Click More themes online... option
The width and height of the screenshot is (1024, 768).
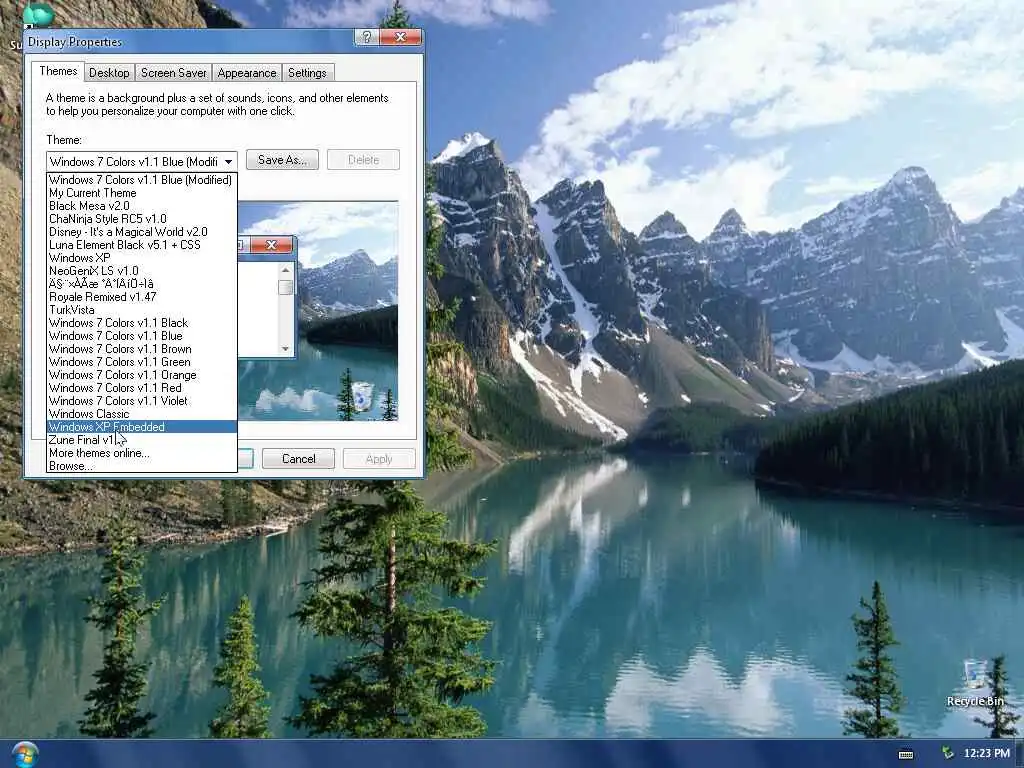[x=142, y=453]
